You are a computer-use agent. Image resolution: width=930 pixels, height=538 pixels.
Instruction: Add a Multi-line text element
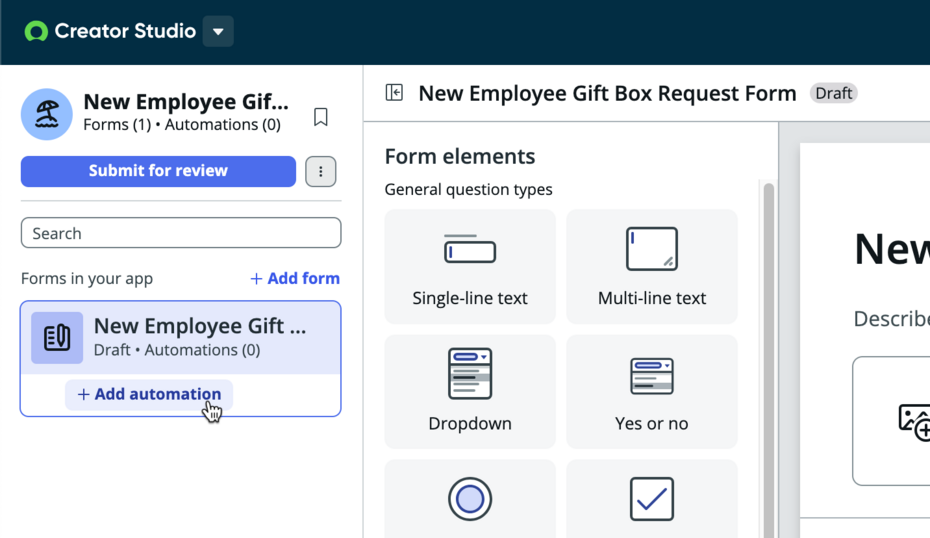pyautogui.click(x=652, y=266)
